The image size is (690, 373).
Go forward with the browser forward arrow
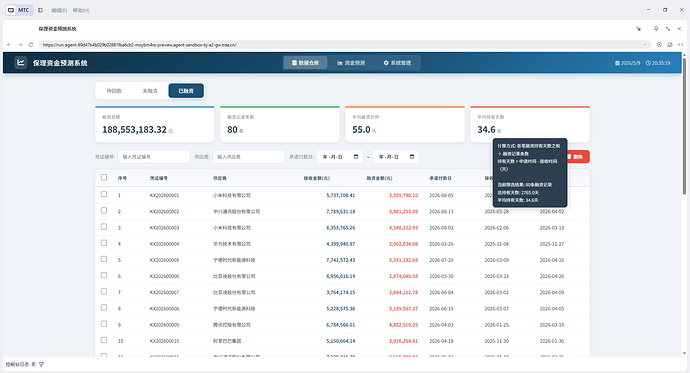click(20, 44)
